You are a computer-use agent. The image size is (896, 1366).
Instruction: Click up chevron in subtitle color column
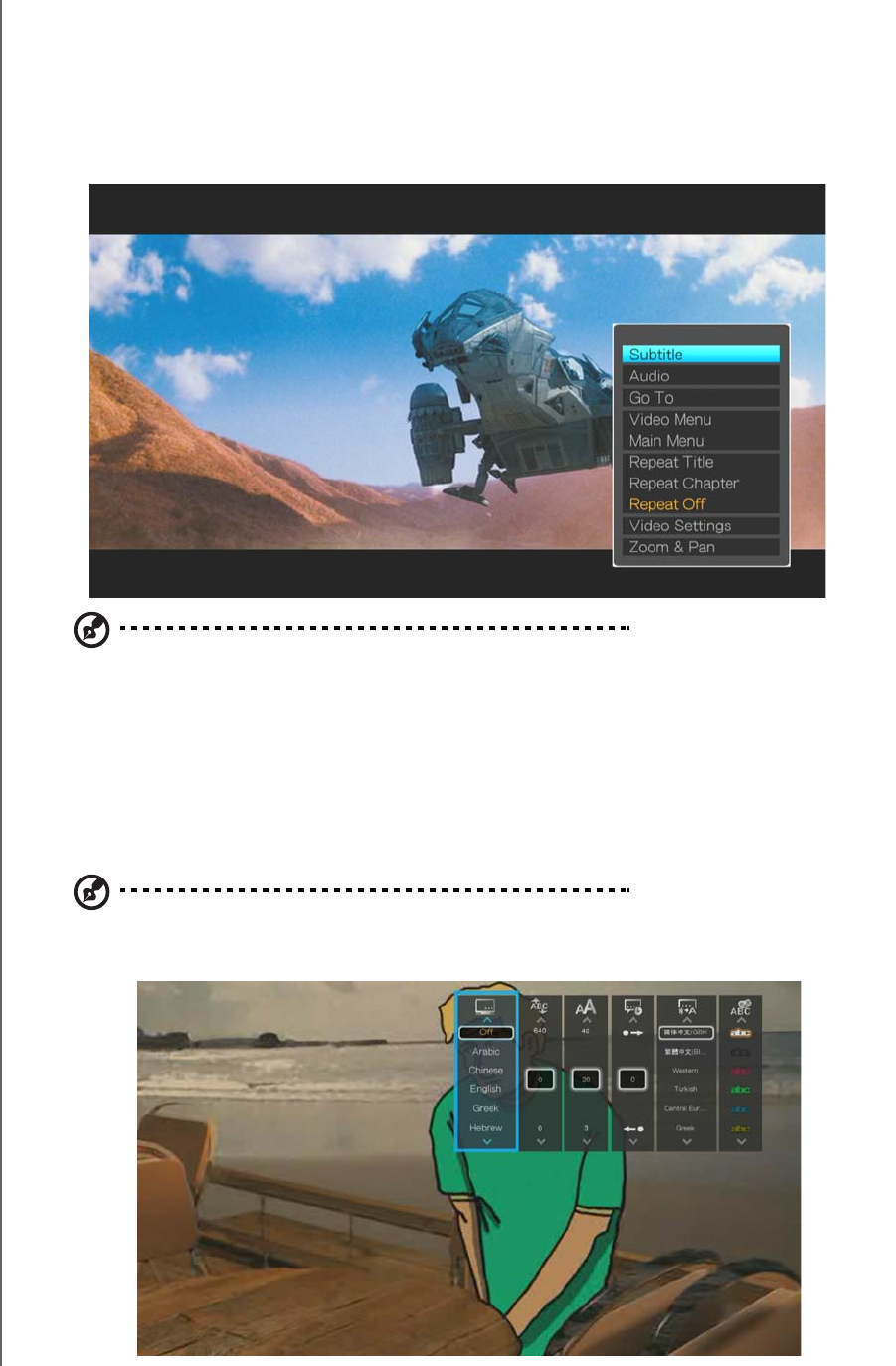(x=741, y=1020)
